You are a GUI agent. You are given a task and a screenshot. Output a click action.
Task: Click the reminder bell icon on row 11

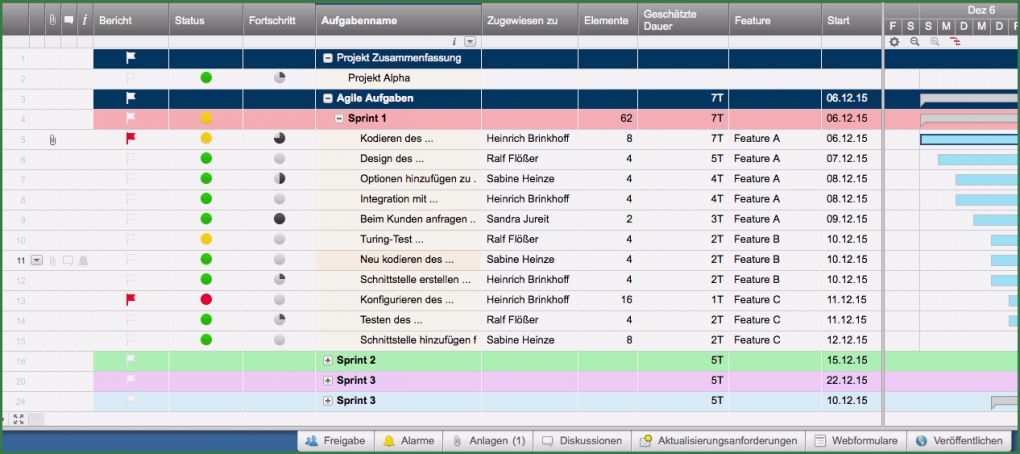[83, 260]
